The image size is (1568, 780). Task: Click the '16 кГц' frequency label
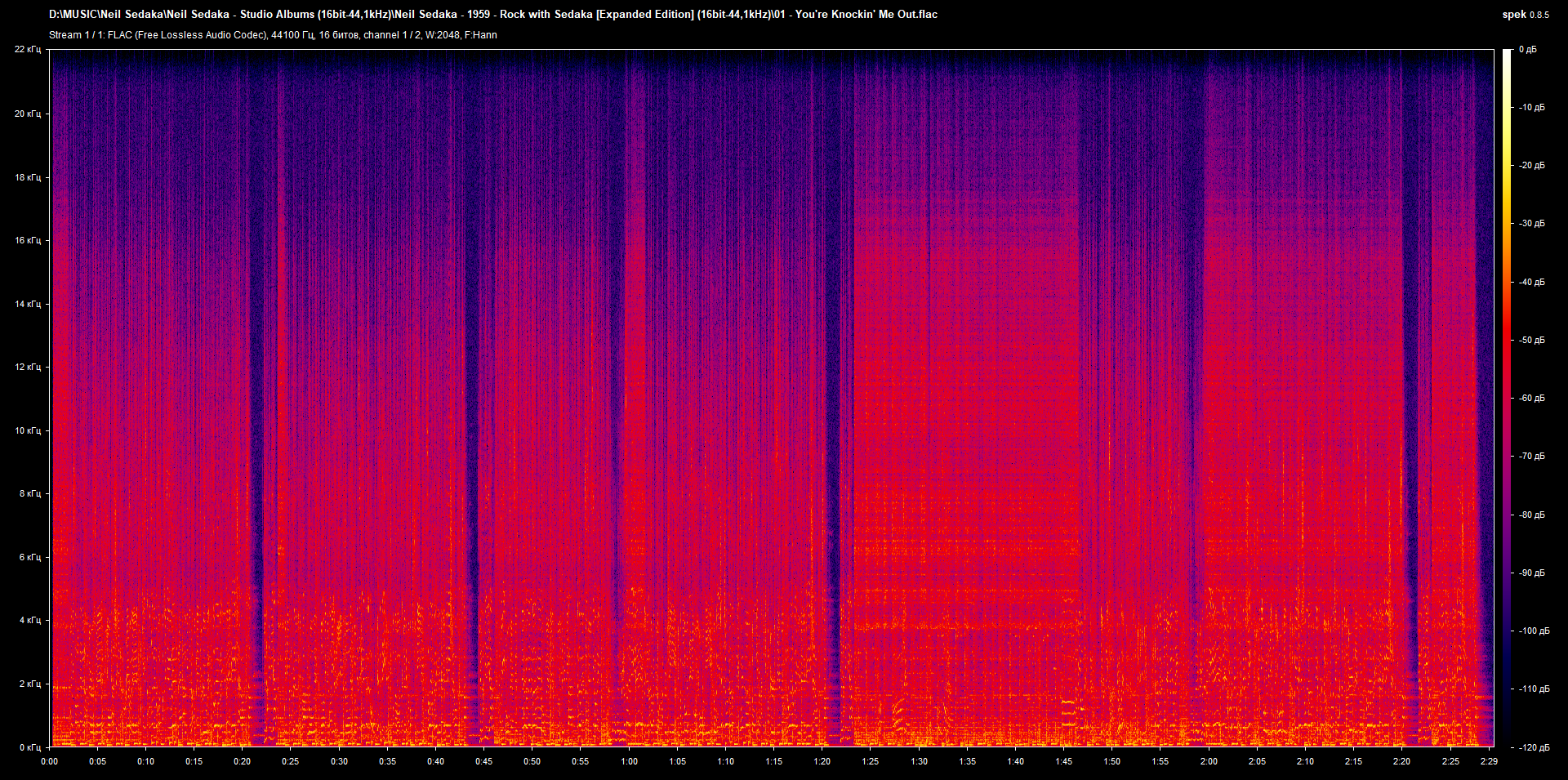pos(28,240)
